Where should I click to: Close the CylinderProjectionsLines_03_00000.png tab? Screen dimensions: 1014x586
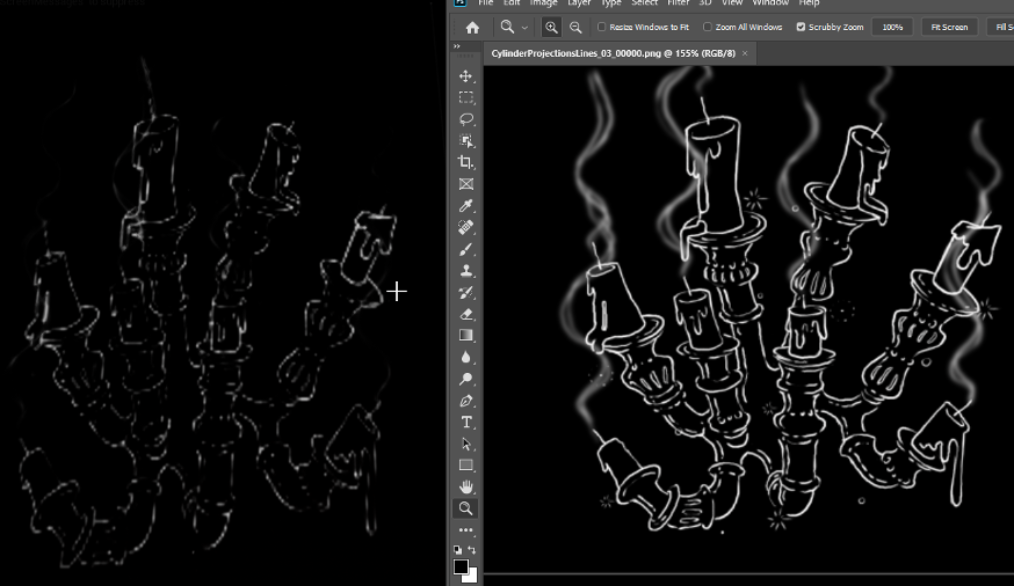point(744,54)
